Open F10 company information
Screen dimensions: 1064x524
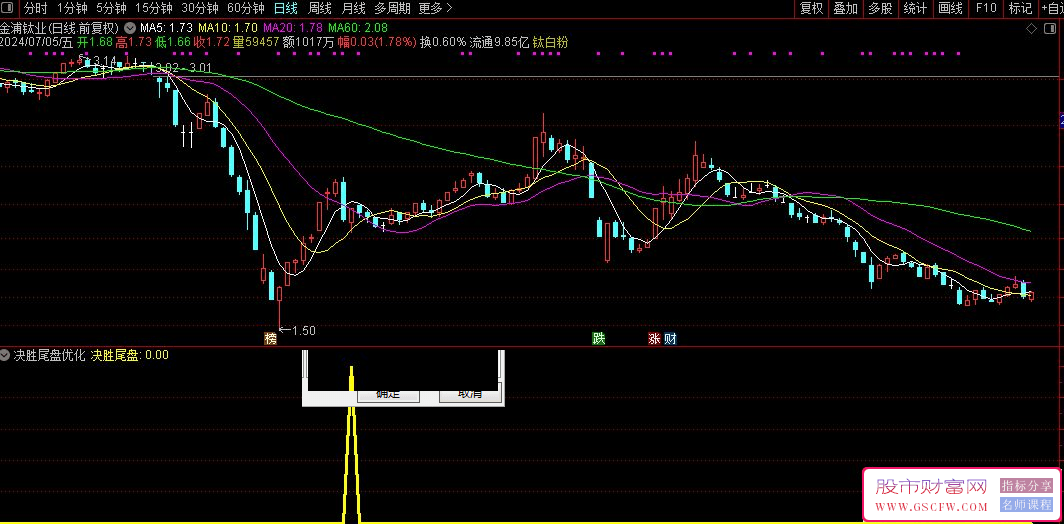coord(986,9)
